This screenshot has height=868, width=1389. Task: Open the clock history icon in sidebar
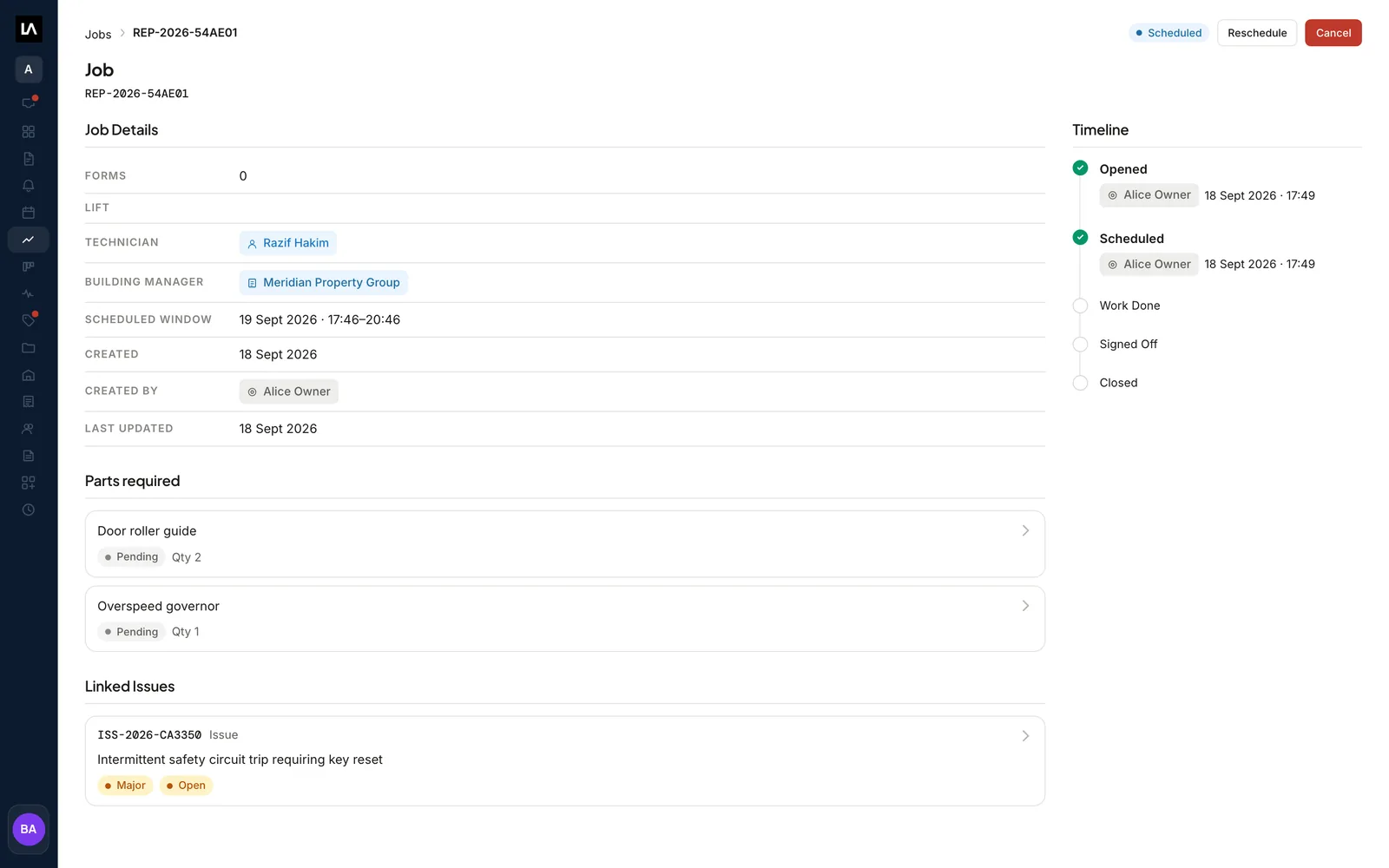click(29, 510)
